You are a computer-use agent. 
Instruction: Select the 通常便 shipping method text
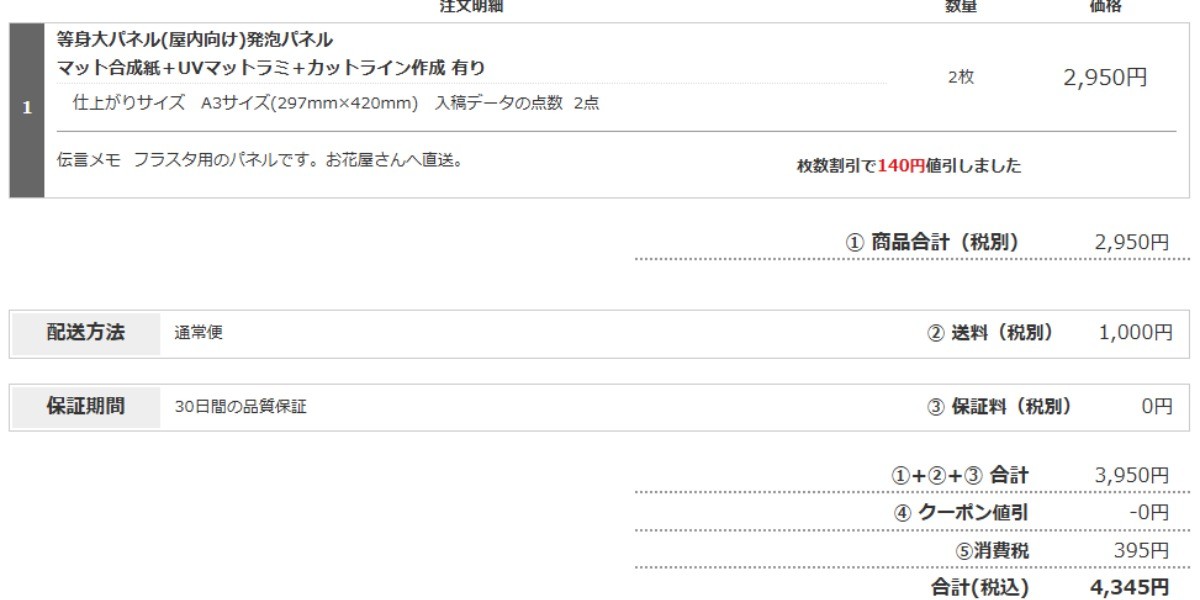(198, 334)
